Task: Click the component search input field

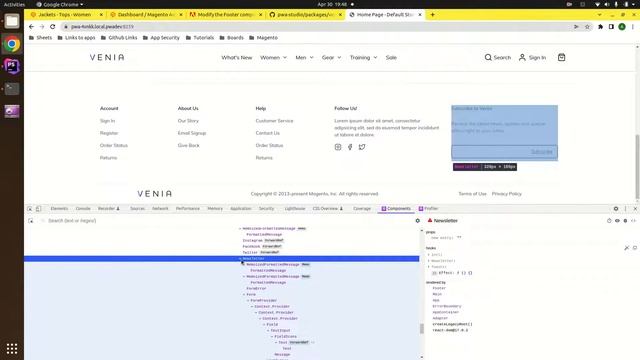Action: point(229,220)
